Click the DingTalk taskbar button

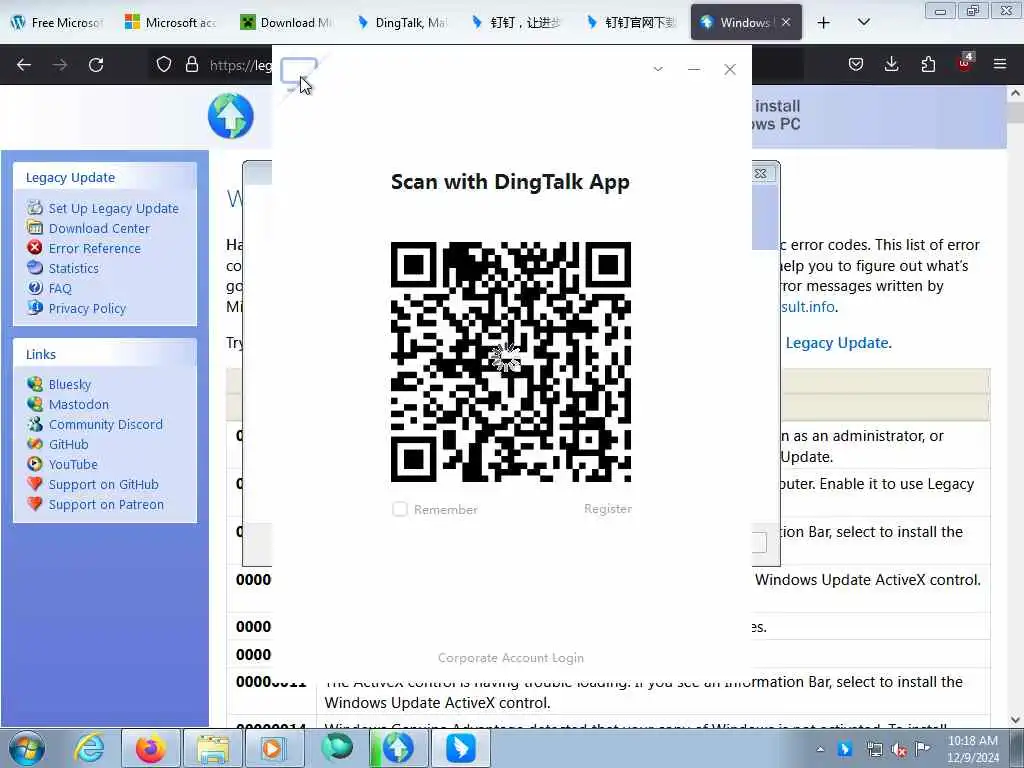click(460, 748)
